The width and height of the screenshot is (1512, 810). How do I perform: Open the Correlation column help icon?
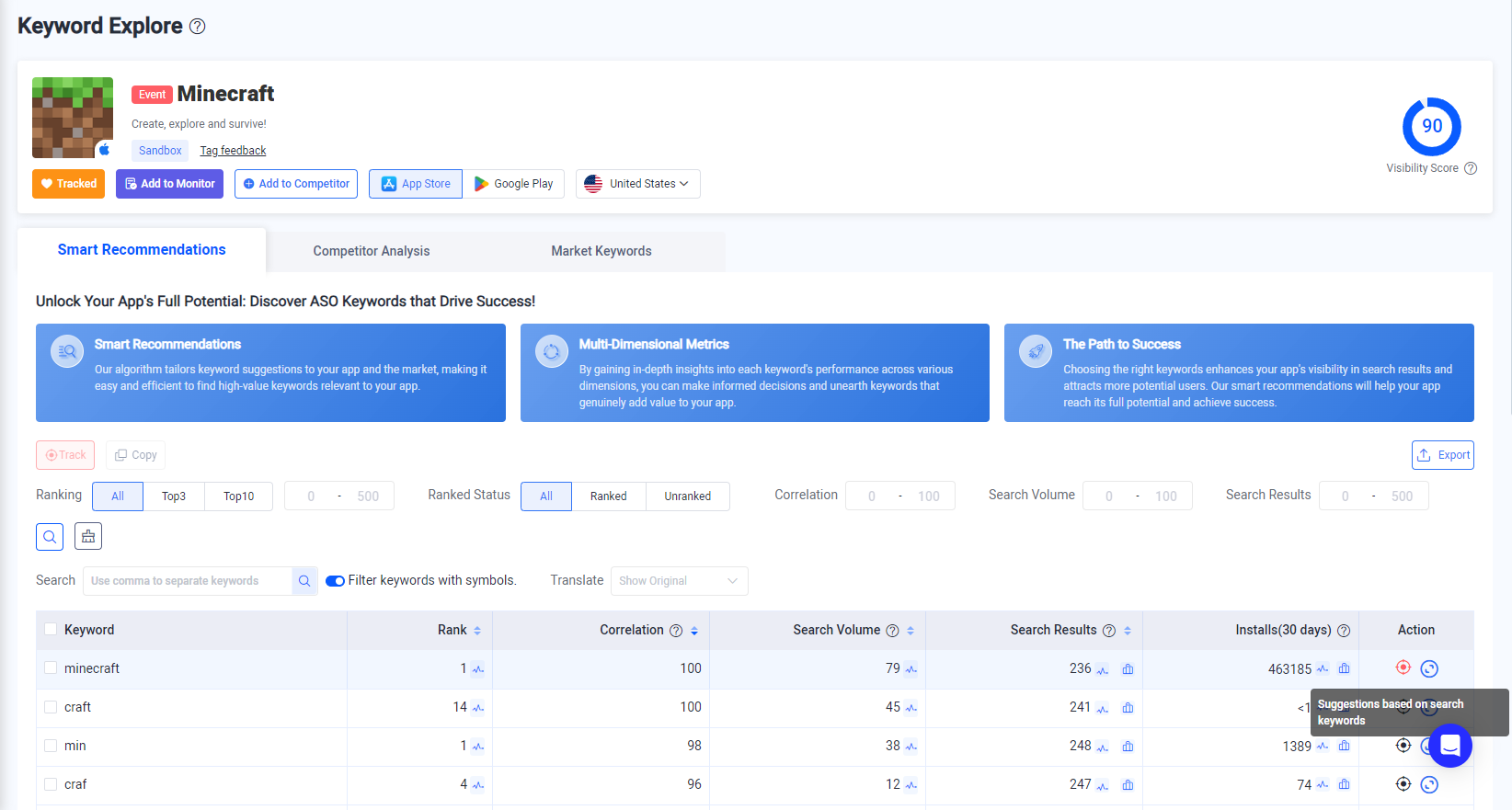676,631
